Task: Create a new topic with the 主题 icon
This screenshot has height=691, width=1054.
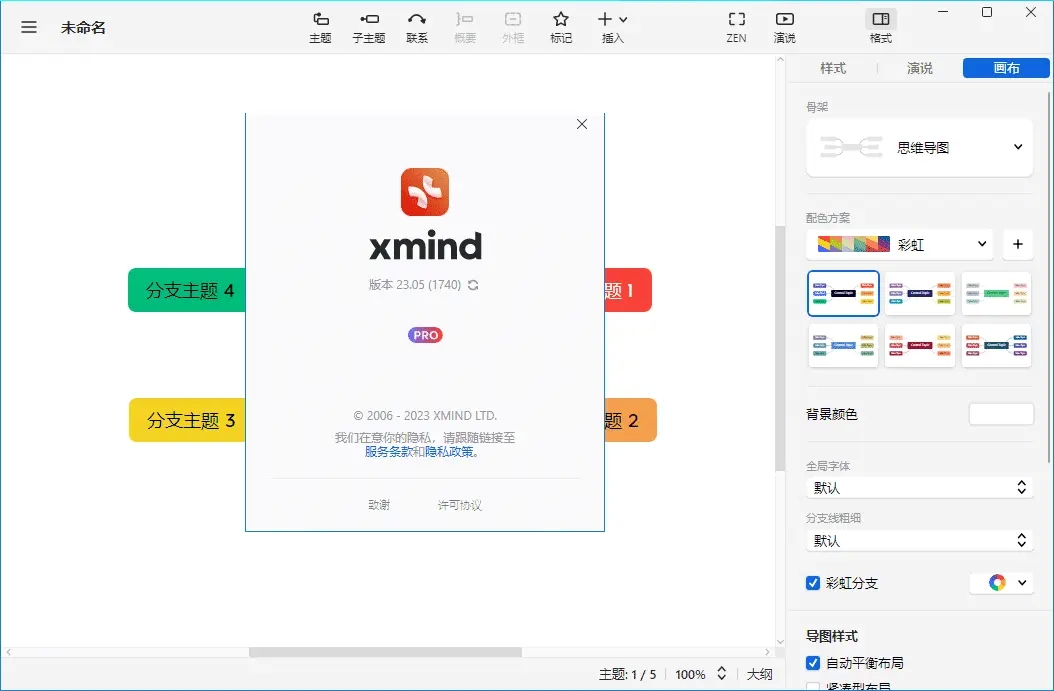Action: coord(320,27)
